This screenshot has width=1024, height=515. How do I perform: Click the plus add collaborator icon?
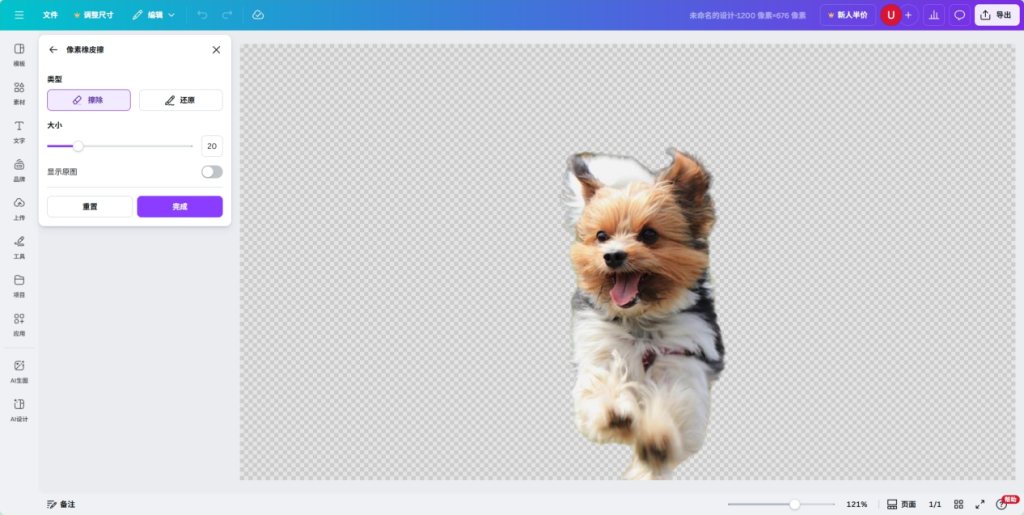[908, 15]
